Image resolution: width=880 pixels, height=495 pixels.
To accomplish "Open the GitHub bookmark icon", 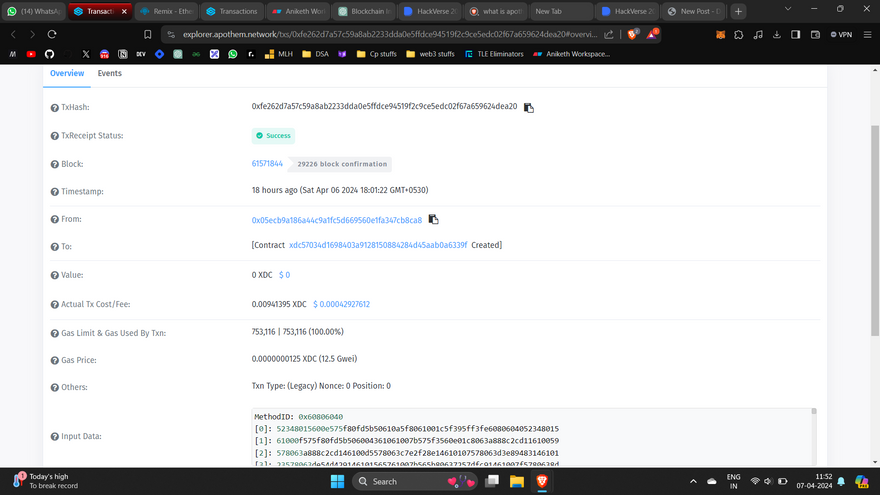I will (x=50, y=54).
